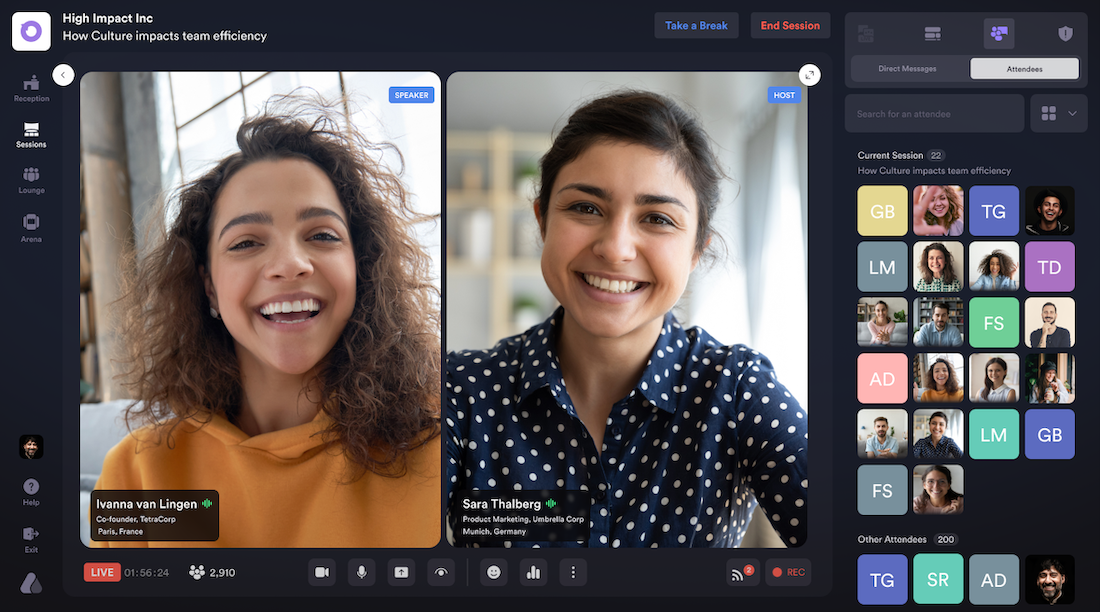Click the Take a Break button
1100x612 pixels.
click(x=697, y=25)
